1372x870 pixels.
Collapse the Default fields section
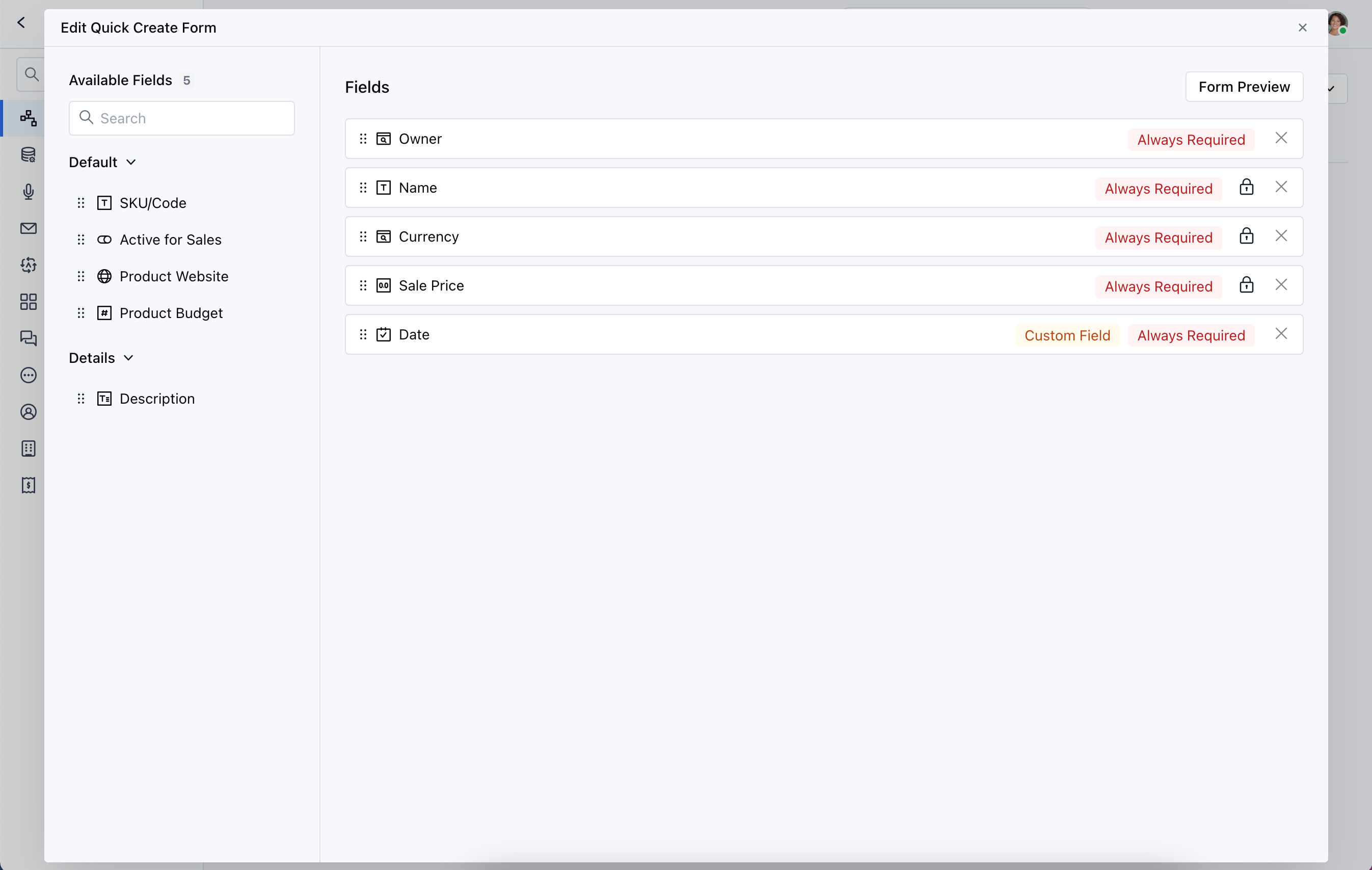131,162
